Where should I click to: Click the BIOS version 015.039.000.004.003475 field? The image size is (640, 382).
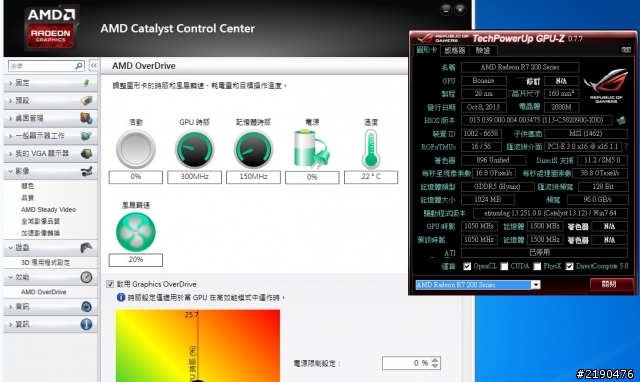pos(536,120)
